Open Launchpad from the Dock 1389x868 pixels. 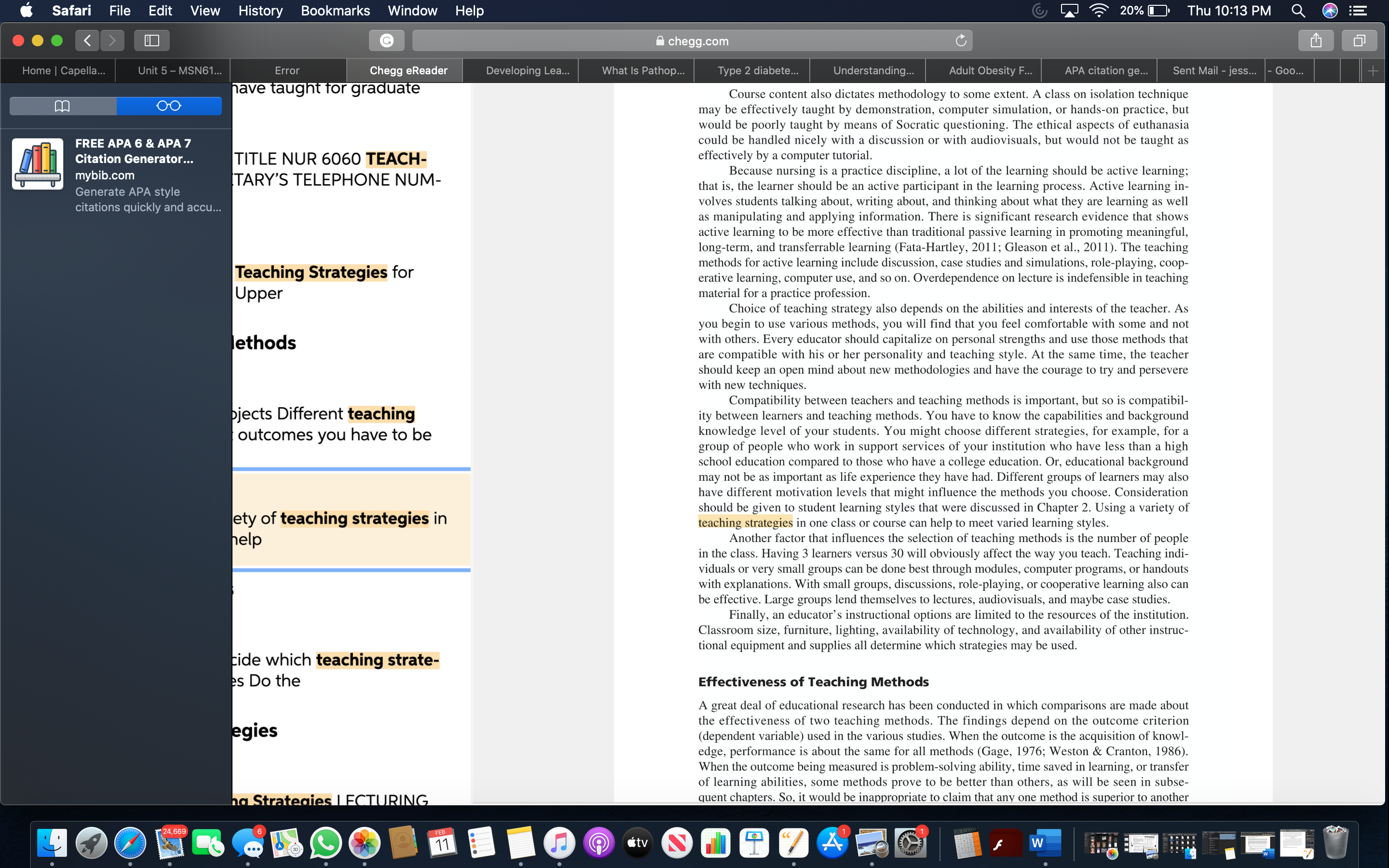[91, 843]
